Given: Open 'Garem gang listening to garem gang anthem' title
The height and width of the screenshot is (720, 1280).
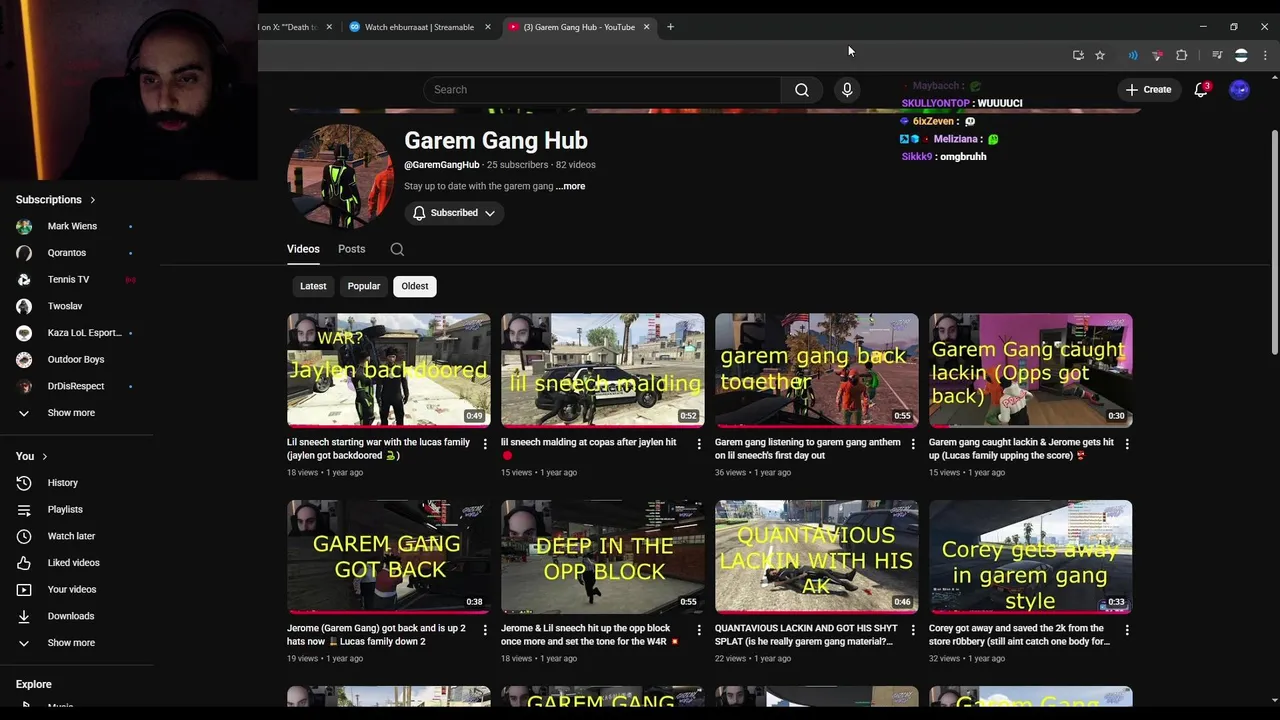Looking at the screenshot, I should point(807,448).
